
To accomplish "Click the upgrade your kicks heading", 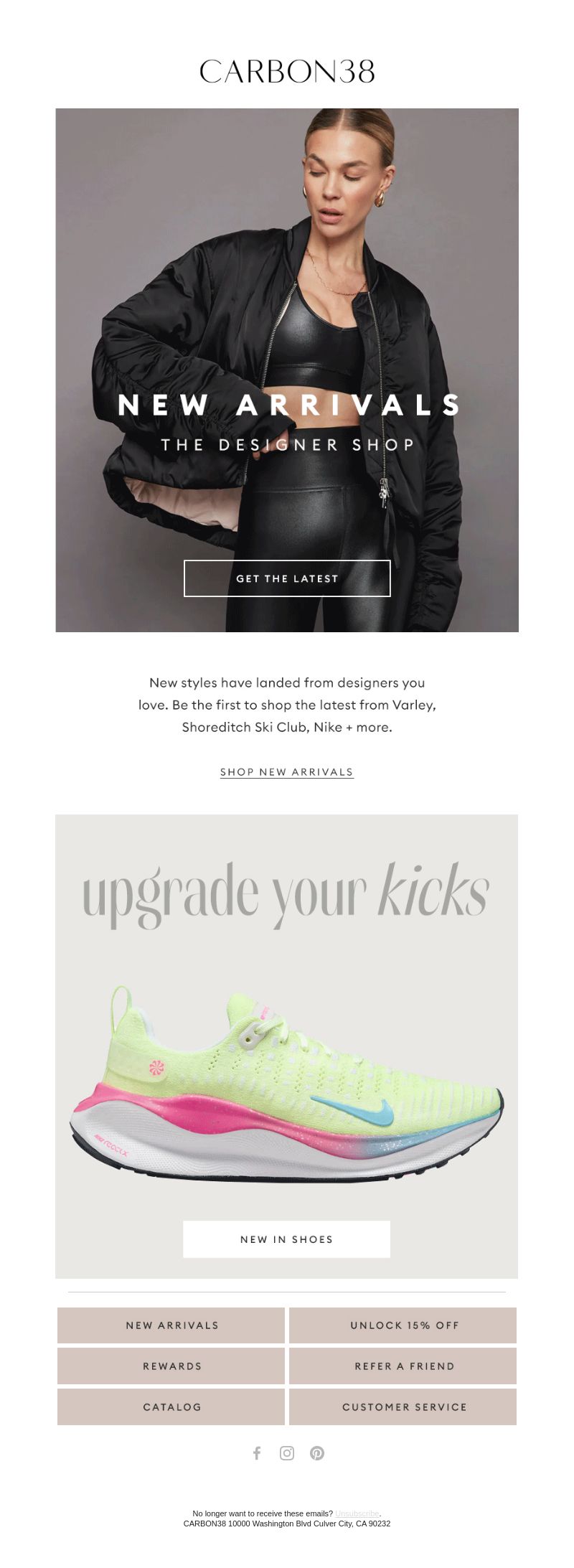I will click(286, 893).
